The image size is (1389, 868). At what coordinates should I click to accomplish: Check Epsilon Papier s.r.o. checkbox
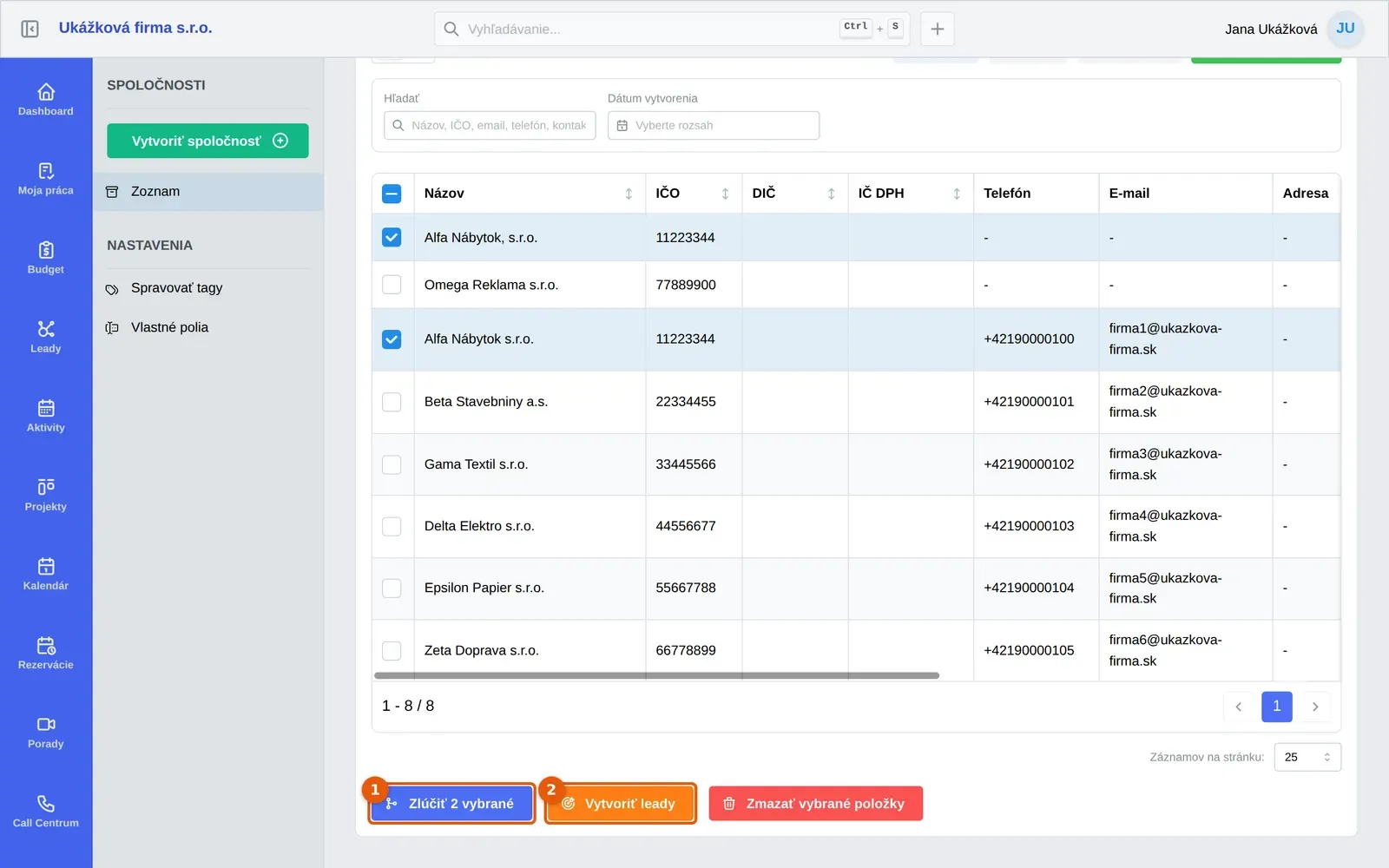(x=392, y=588)
